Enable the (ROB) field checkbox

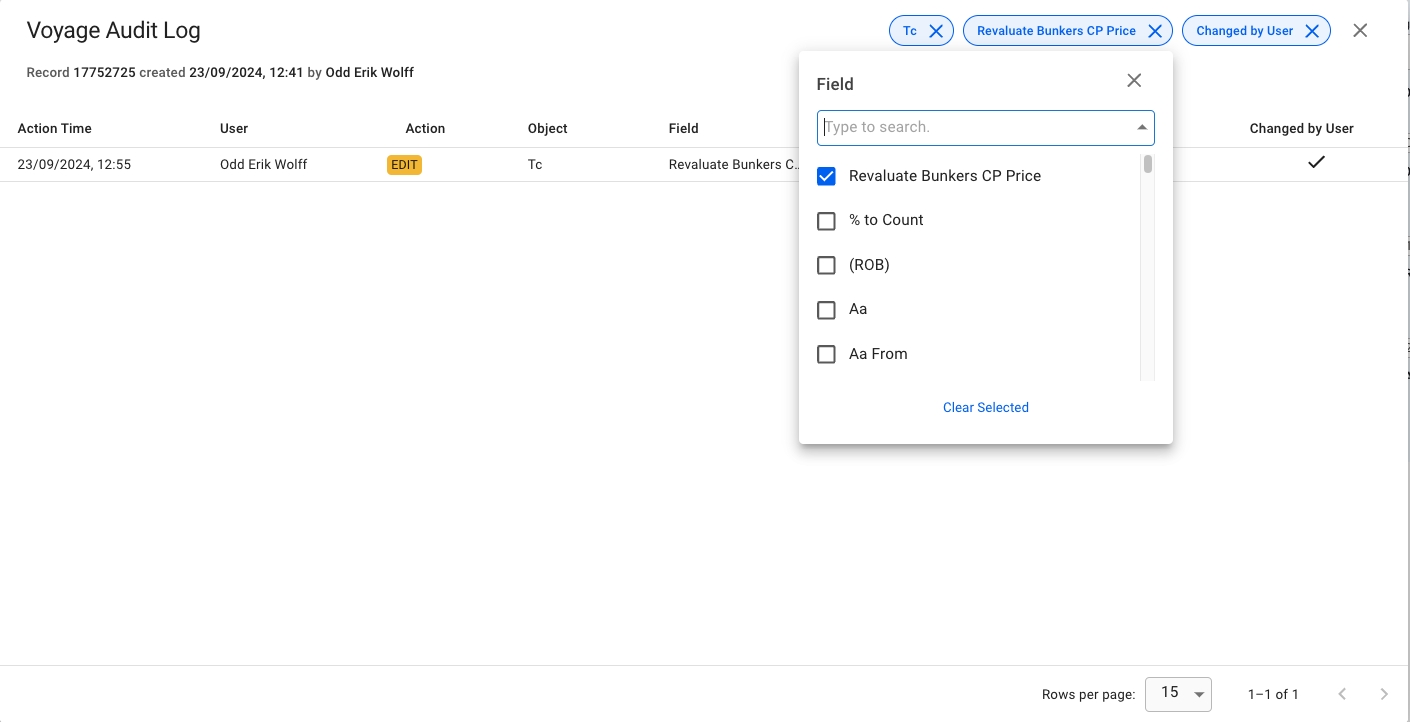tap(826, 265)
